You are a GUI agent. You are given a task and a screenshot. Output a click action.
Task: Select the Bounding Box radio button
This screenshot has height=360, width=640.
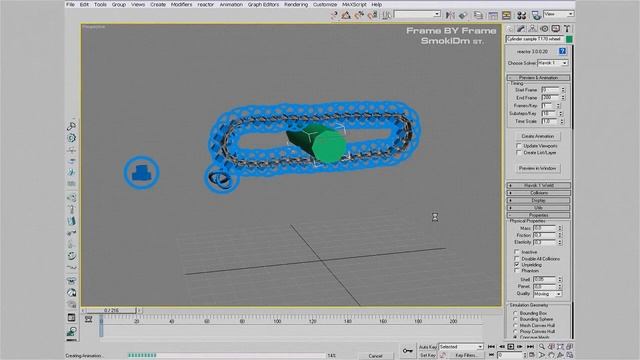tap(515, 313)
